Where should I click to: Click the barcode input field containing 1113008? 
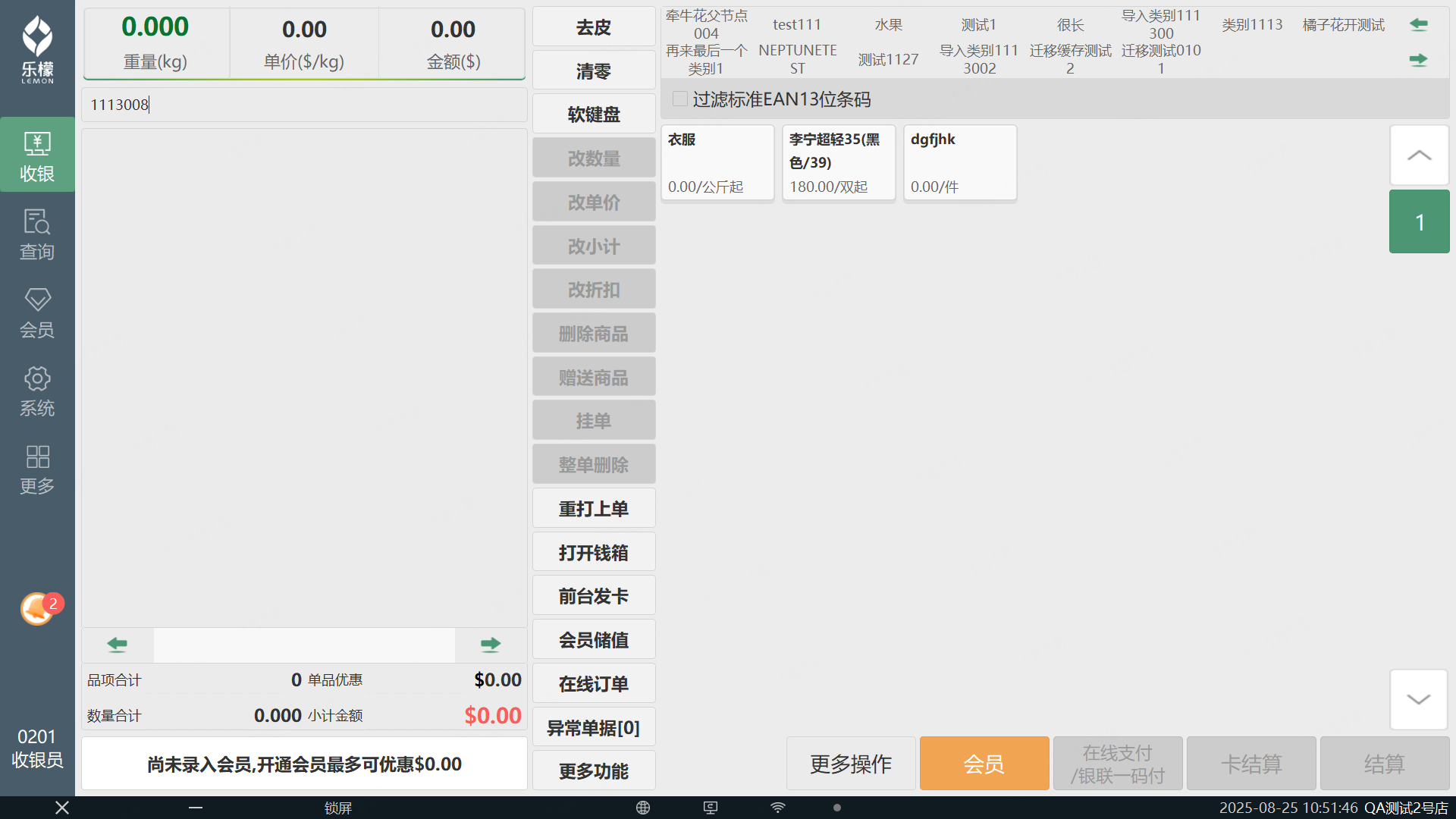click(x=303, y=105)
